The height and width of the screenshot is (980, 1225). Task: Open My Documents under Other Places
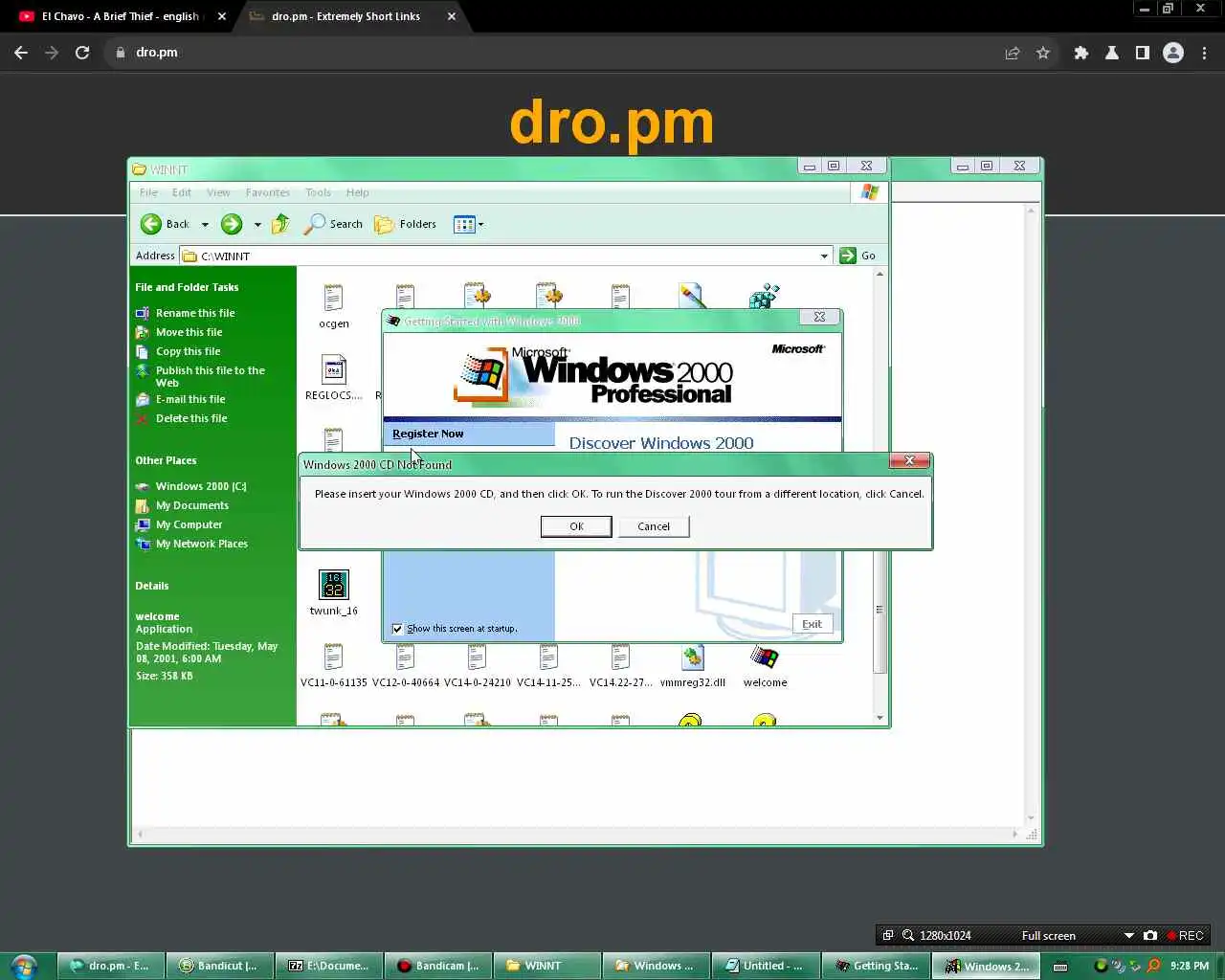192,505
